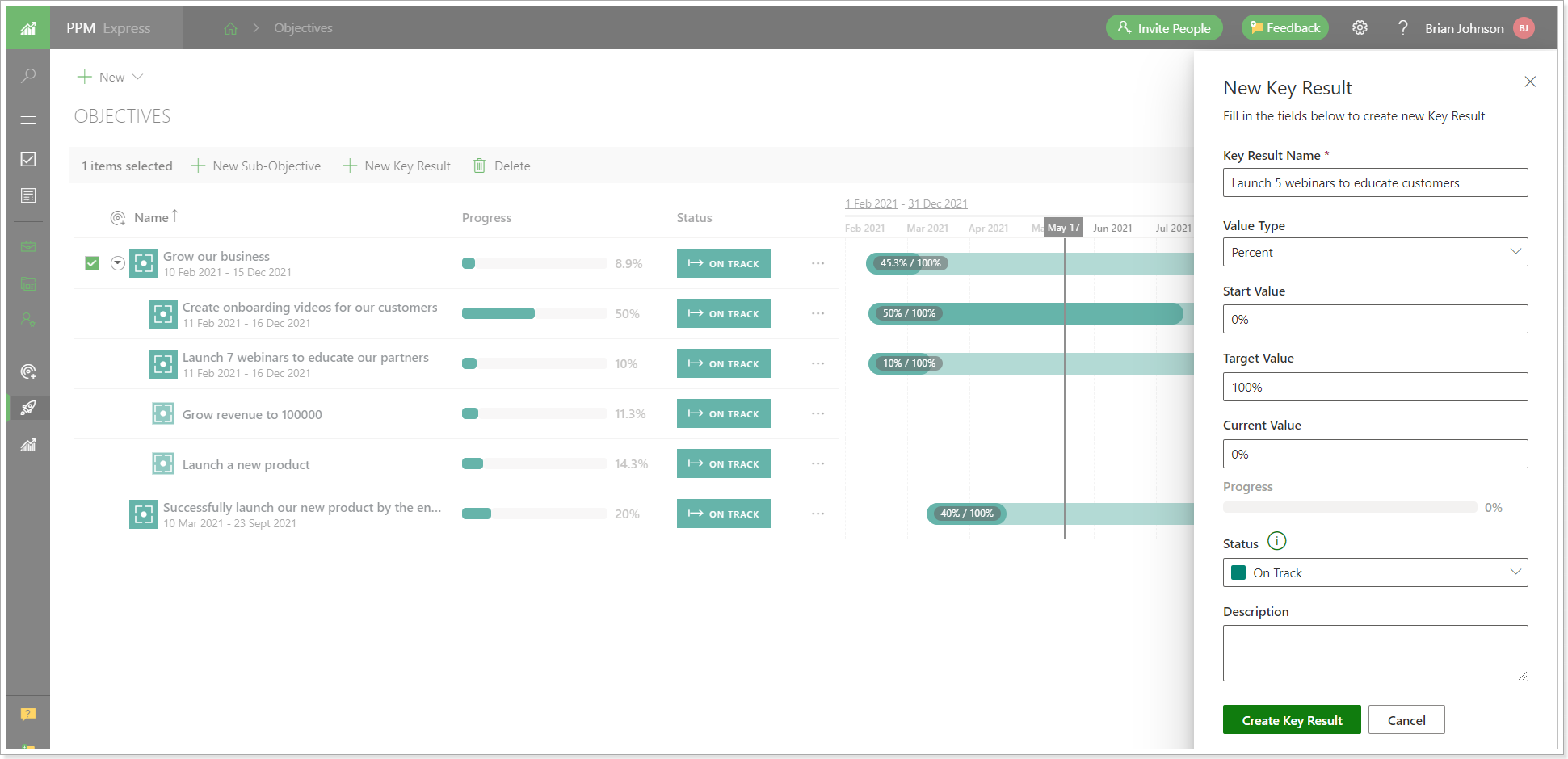Open the 1 Feb 2021 date link
Image resolution: width=1568 pixels, height=759 pixels.
pos(871,203)
